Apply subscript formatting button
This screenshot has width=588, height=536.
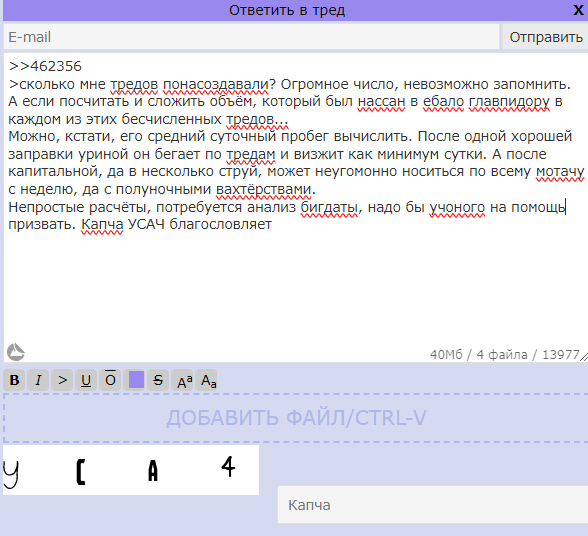coord(206,380)
